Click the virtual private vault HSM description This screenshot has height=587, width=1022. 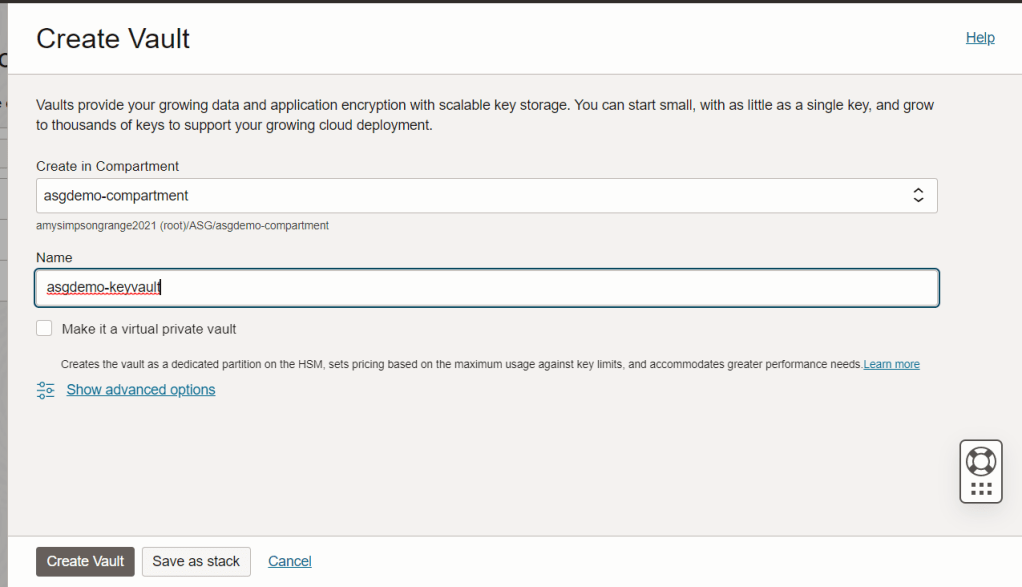point(460,365)
